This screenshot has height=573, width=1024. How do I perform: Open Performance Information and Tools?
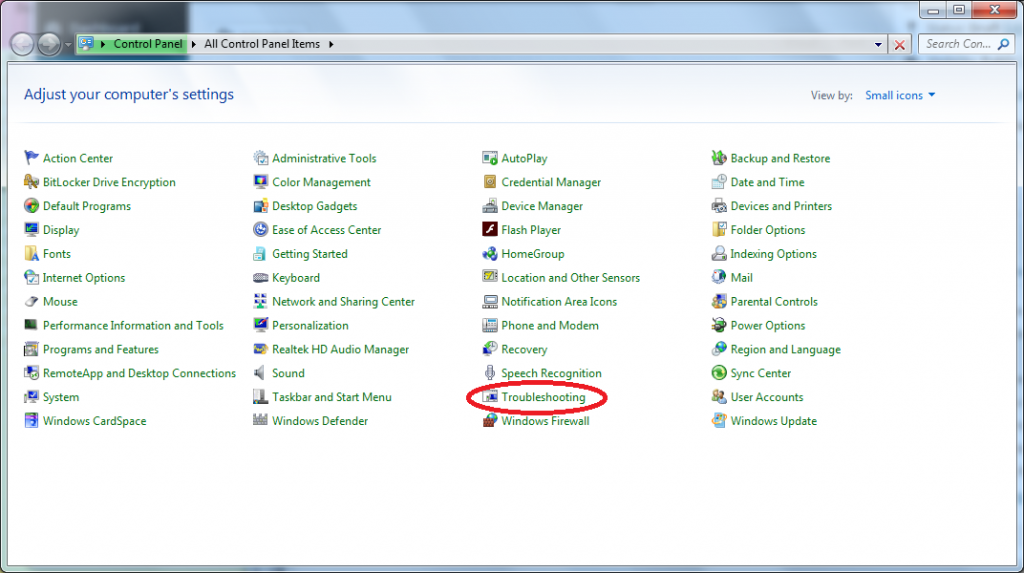click(133, 325)
